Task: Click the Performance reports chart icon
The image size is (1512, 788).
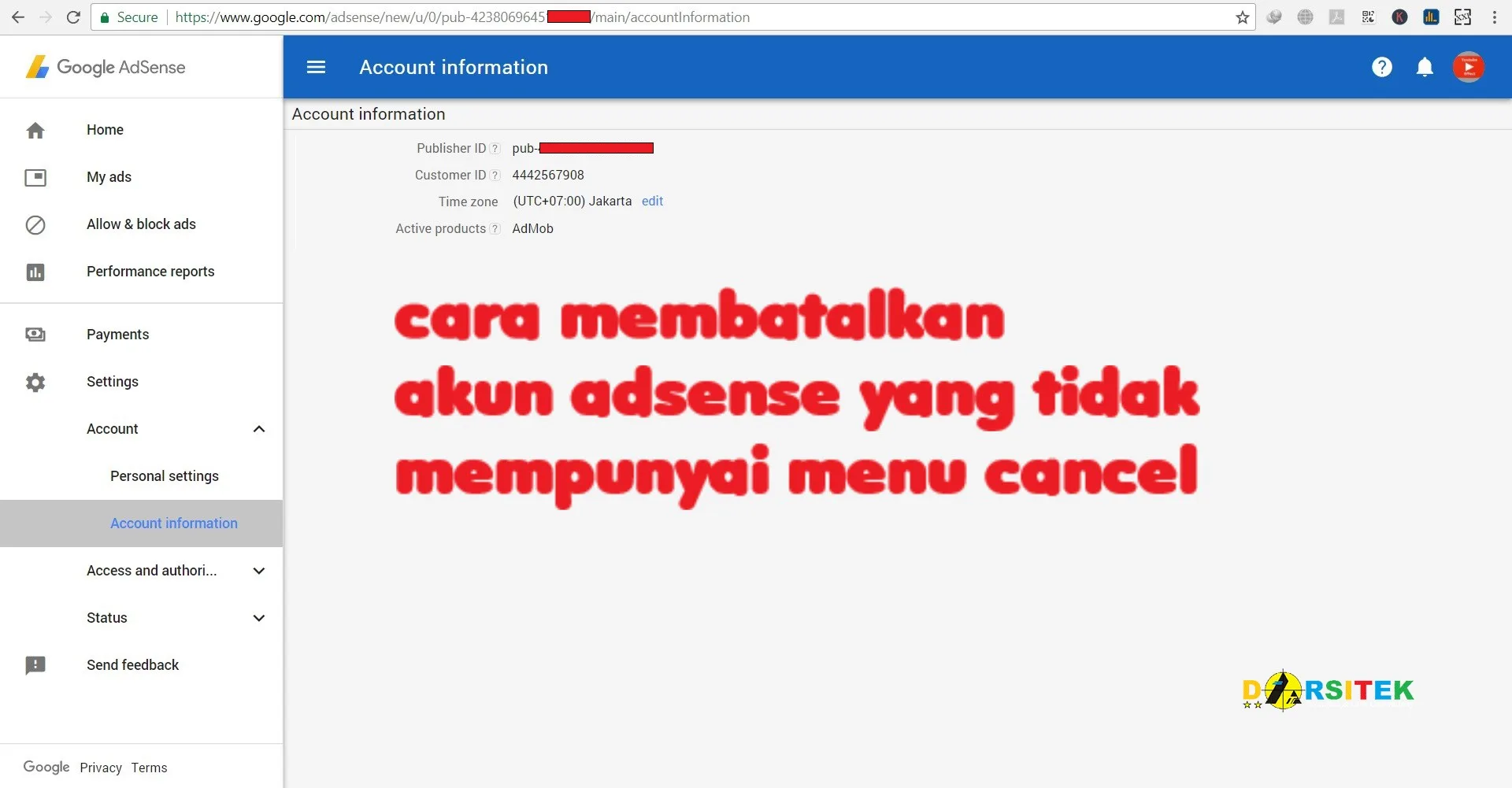Action: pos(35,272)
